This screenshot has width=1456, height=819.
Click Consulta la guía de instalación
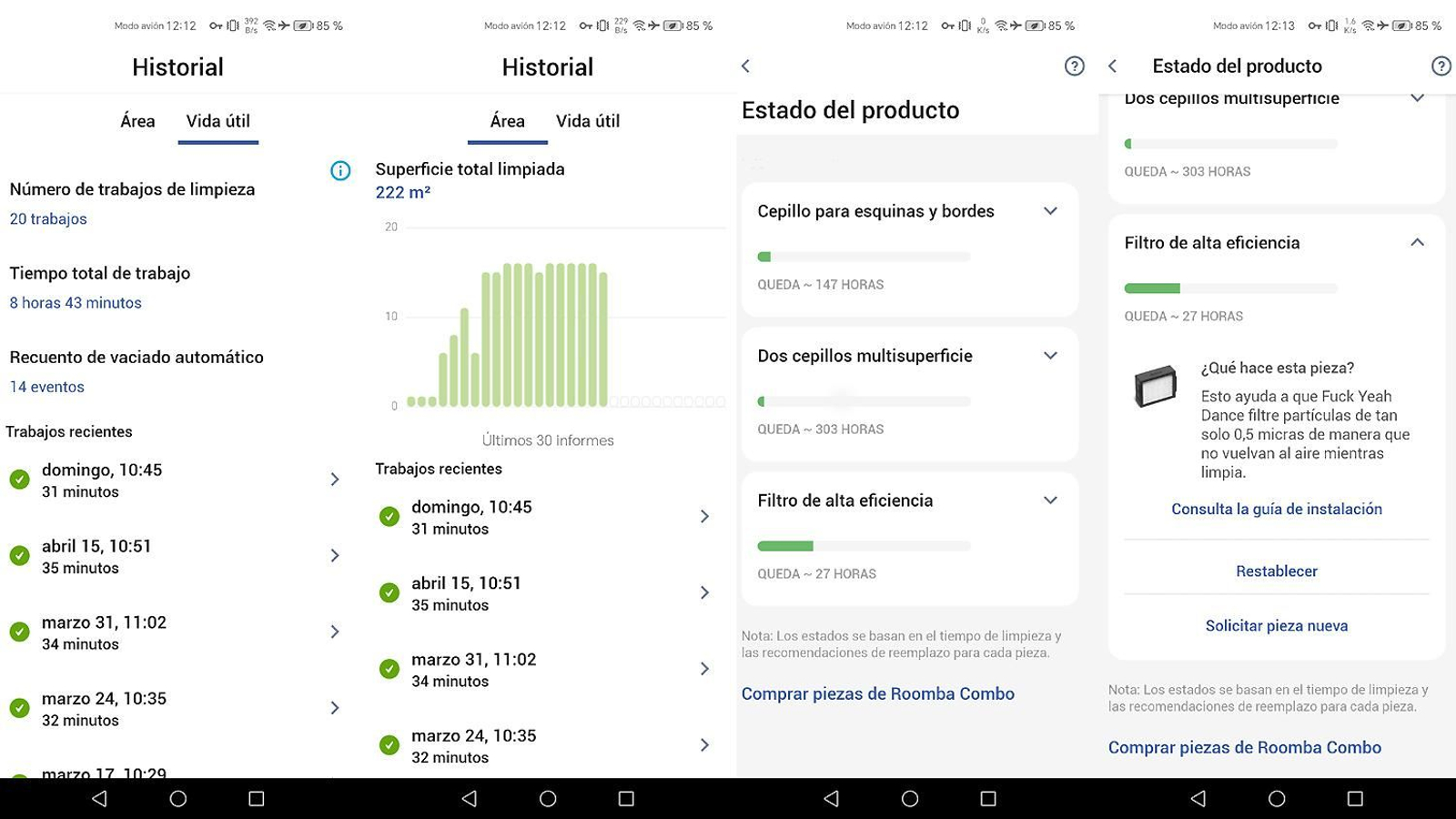click(1275, 509)
